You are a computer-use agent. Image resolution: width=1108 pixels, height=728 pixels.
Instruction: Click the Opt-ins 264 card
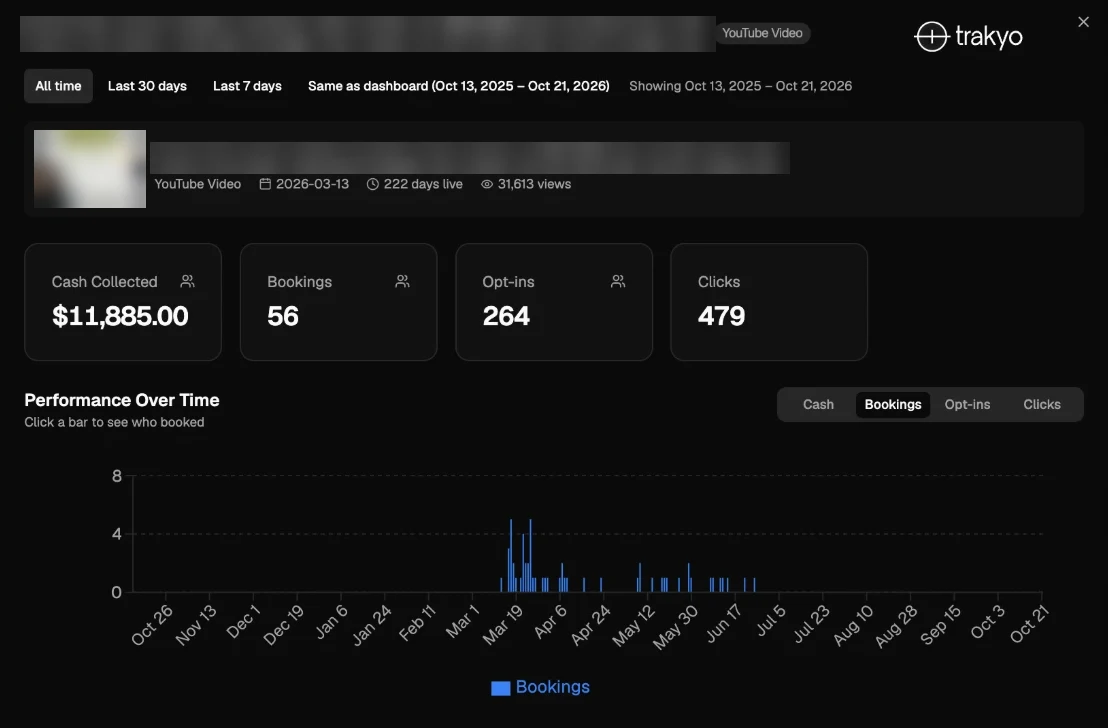[554, 302]
